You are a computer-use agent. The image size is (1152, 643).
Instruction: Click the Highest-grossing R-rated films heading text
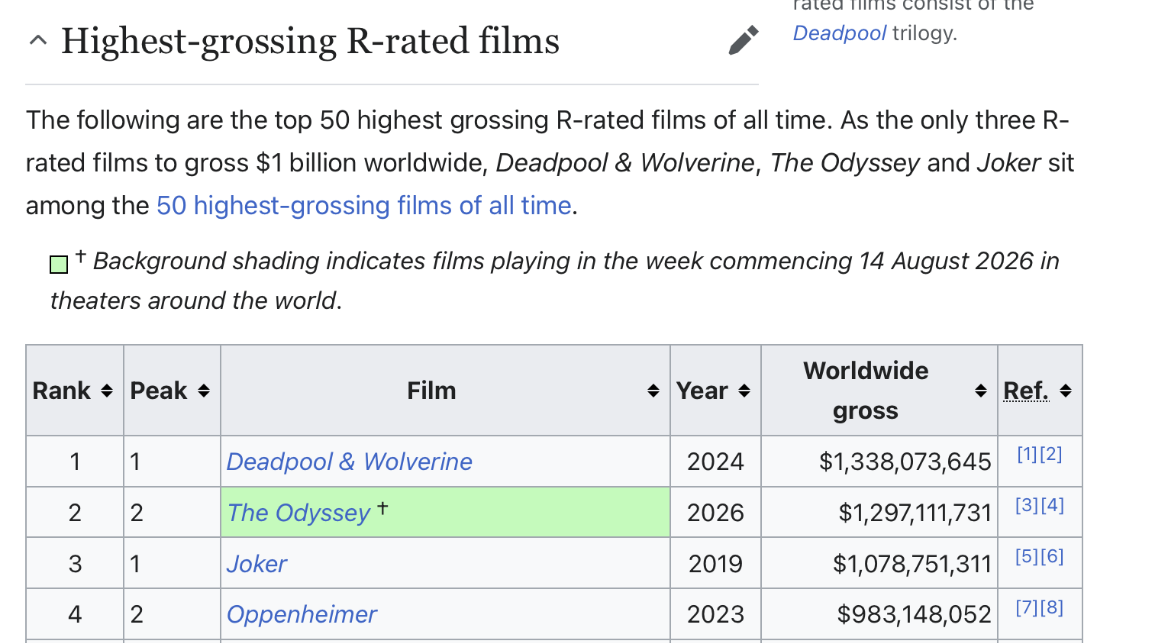click(310, 41)
